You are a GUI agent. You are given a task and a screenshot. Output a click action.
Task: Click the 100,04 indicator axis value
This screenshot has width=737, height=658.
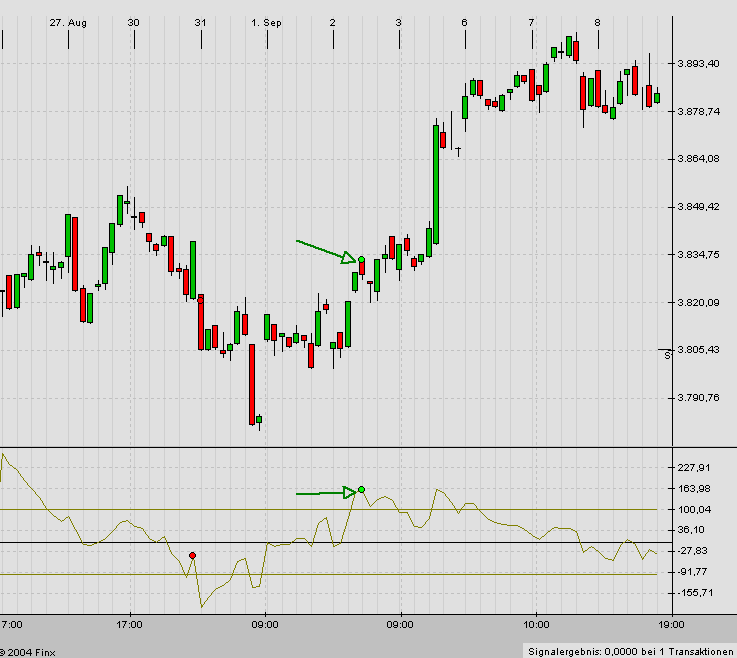tap(694, 510)
